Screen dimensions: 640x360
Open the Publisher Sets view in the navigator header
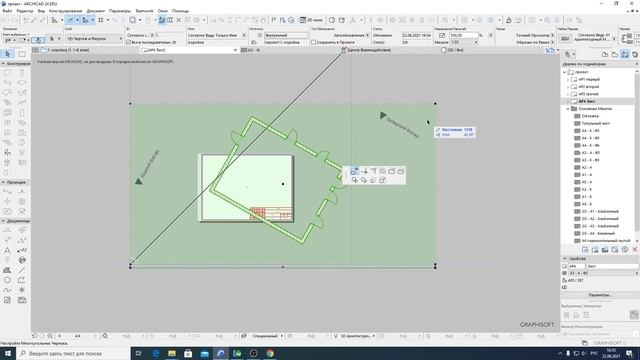pyautogui.click(x=635, y=54)
